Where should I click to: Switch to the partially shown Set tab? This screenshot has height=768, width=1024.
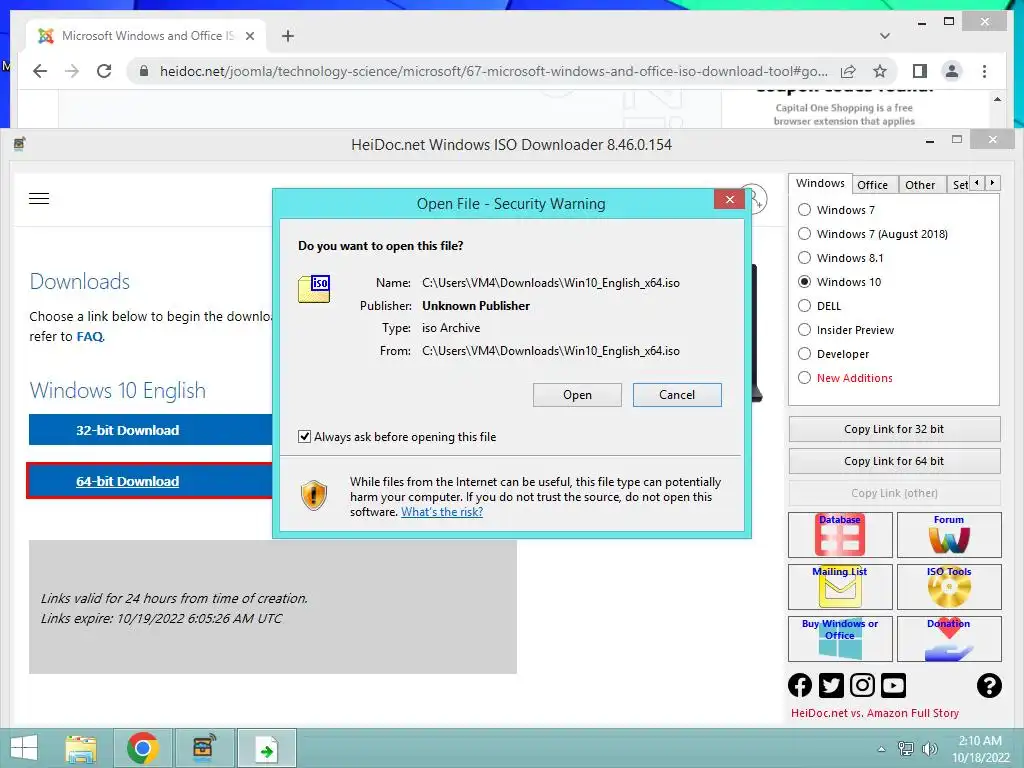click(x=959, y=185)
